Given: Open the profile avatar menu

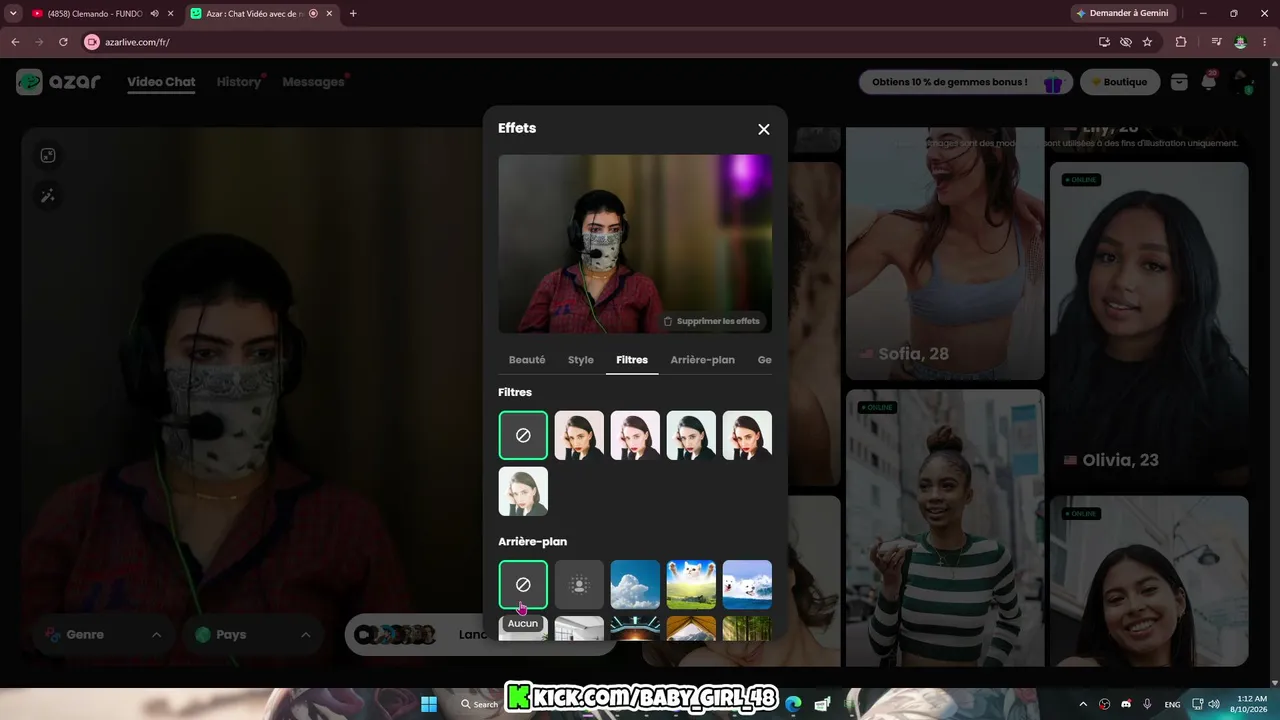Looking at the screenshot, I should click(1242, 82).
